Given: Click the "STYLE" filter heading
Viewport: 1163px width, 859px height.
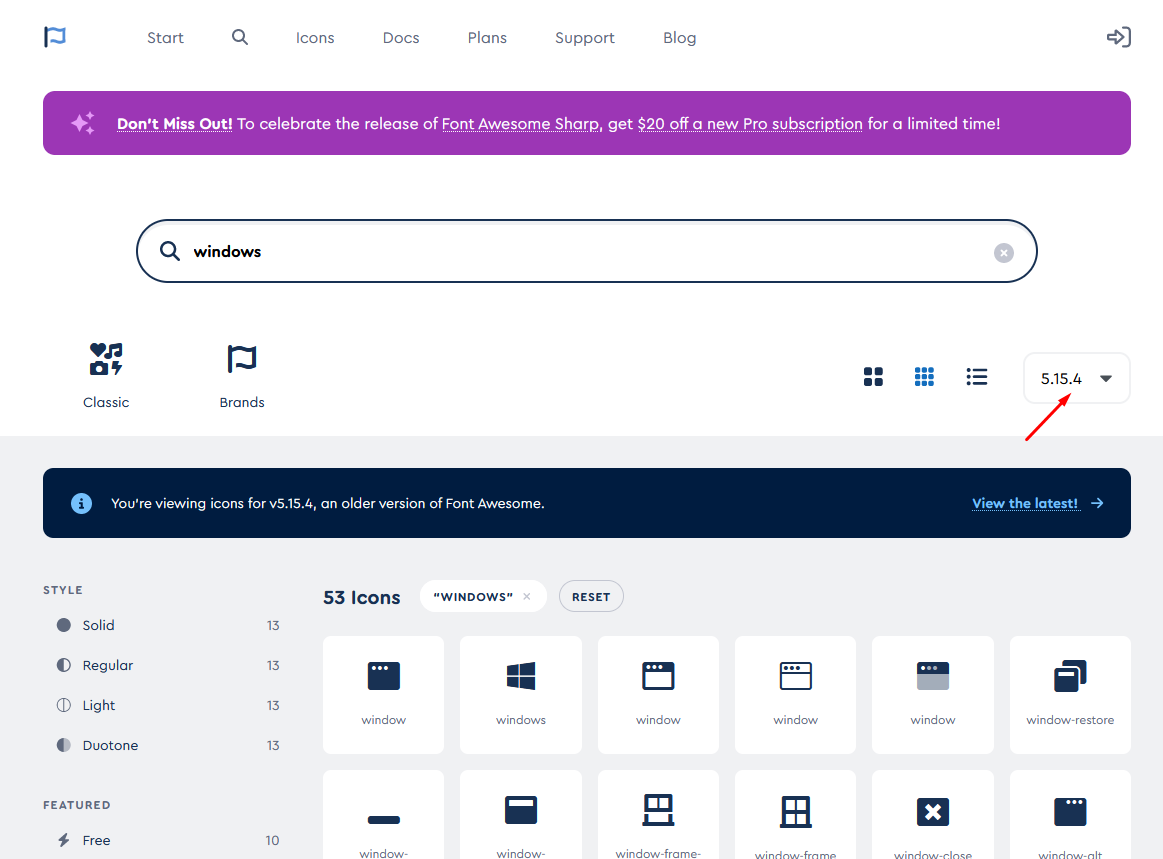Looking at the screenshot, I should coord(63,590).
